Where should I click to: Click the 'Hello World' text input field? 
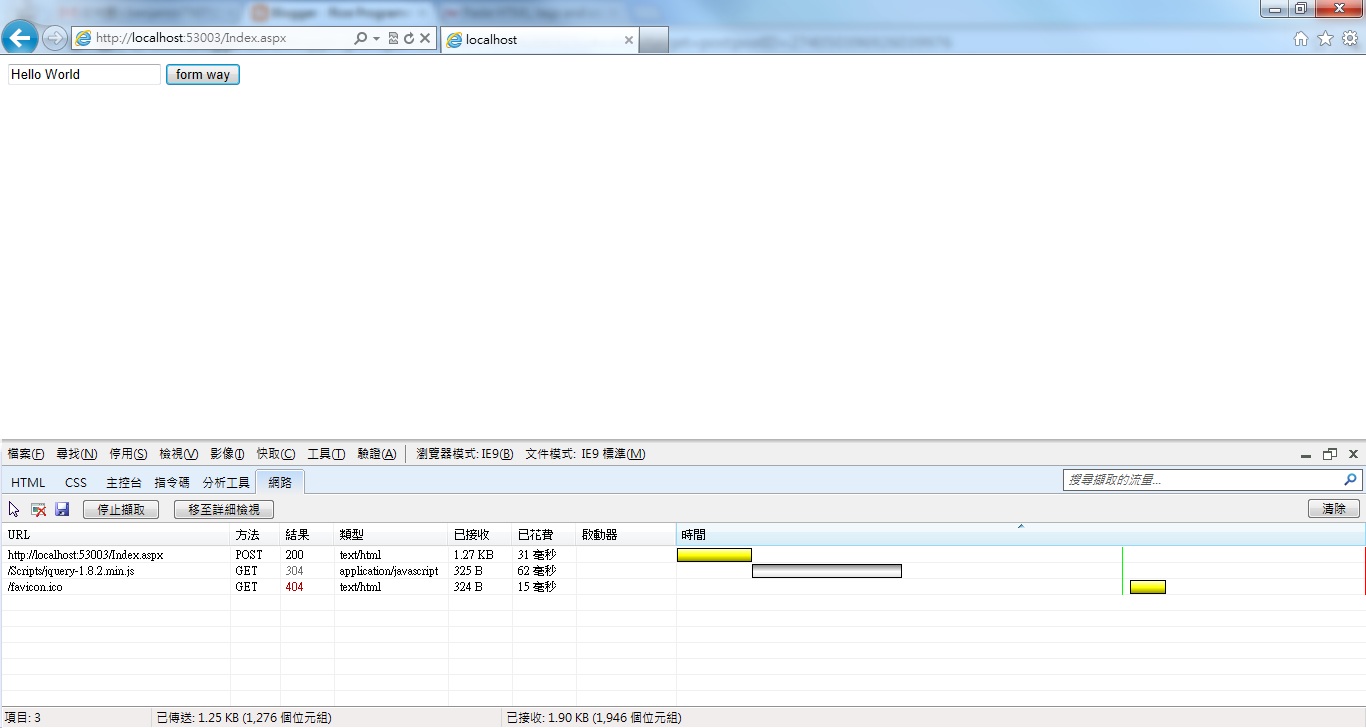[84, 75]
